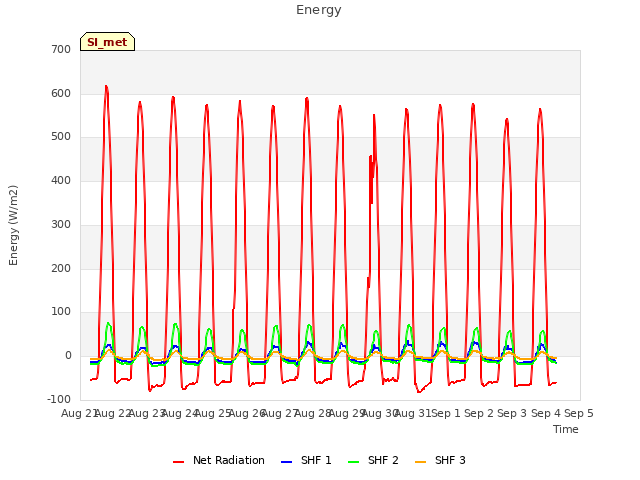Click the Sep 4 x-axis tick label
640x480 pixels.
tap(546, 413)
